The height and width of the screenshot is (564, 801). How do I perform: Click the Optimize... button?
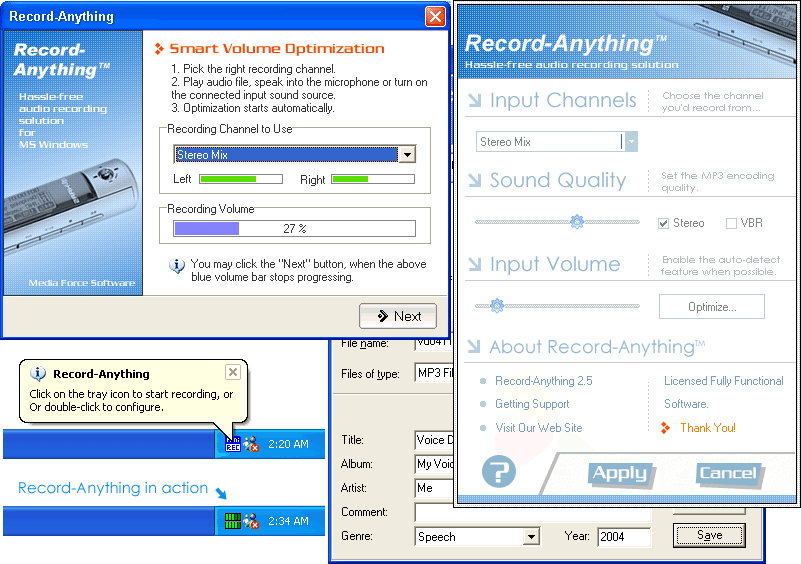tap(712, 307)
